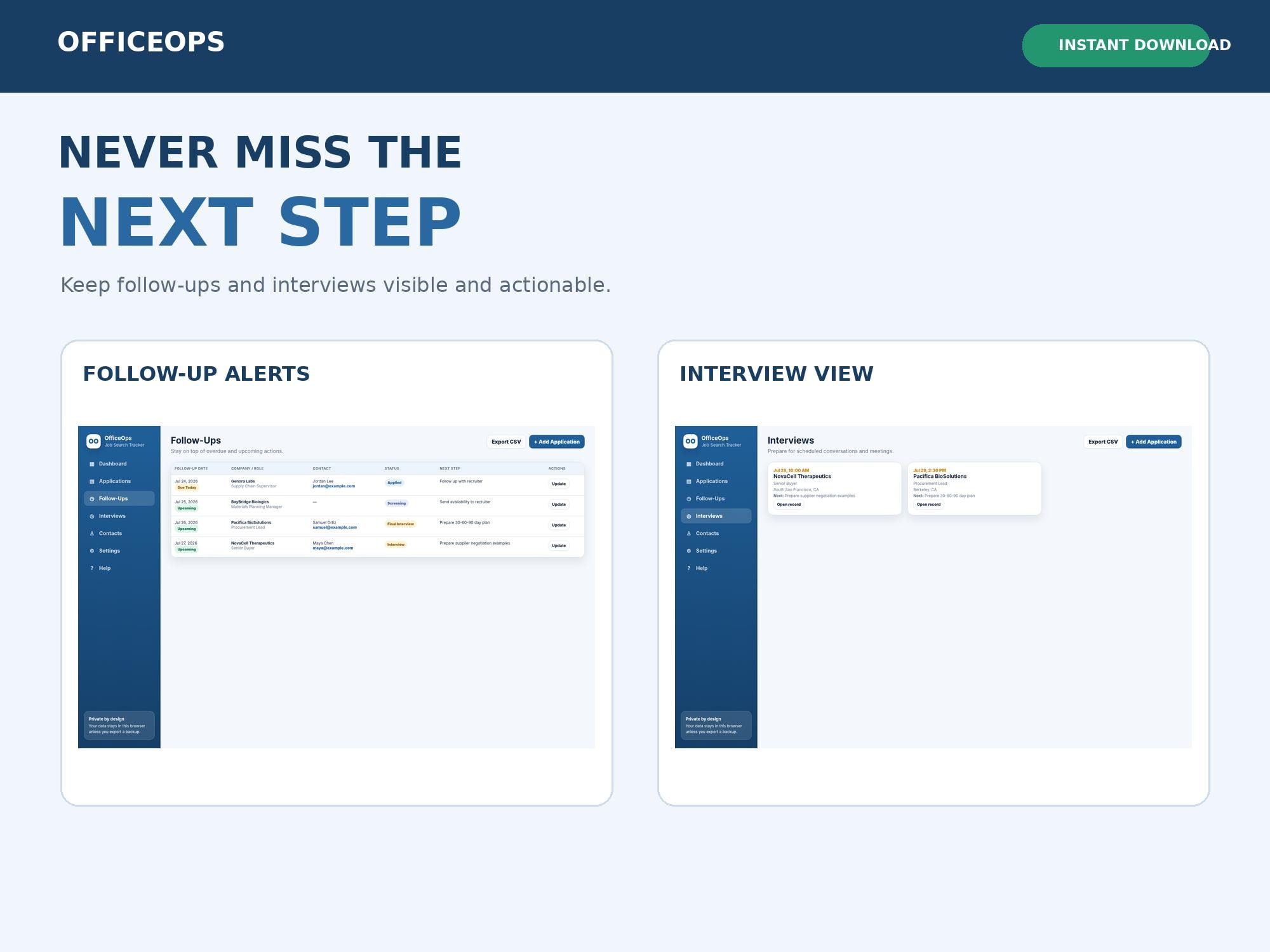The width and height of the screenshot is (1270, 952).
Task: Click Update for Genora Labs row
Action: pos(559,484)
